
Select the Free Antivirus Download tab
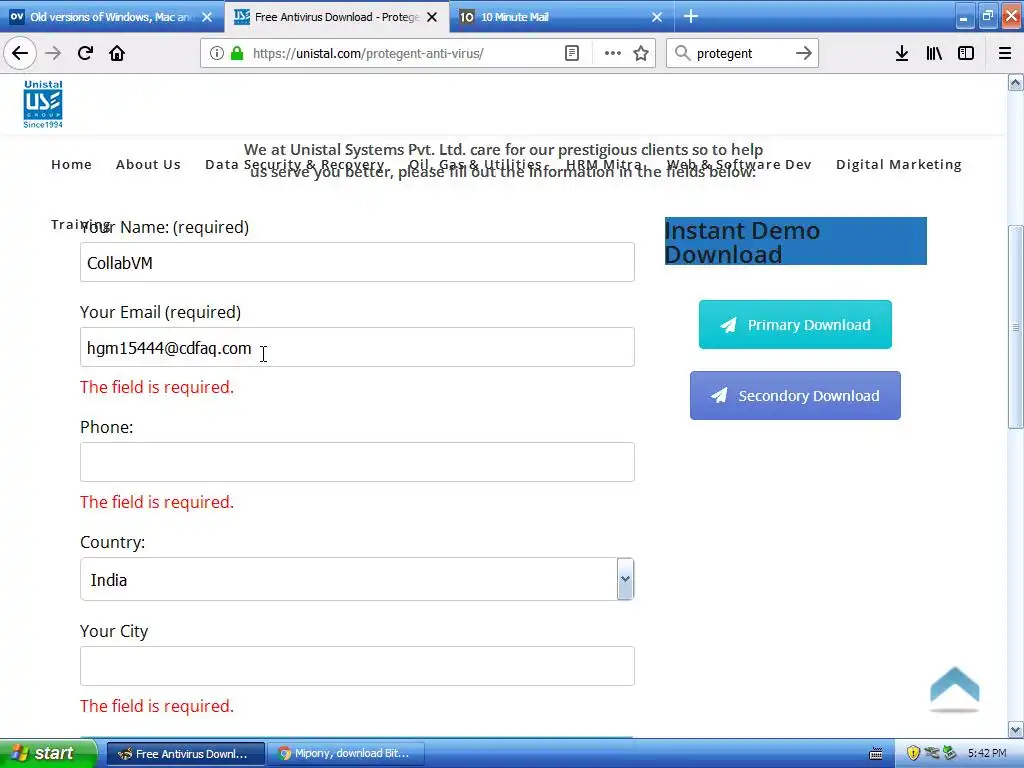337,17
